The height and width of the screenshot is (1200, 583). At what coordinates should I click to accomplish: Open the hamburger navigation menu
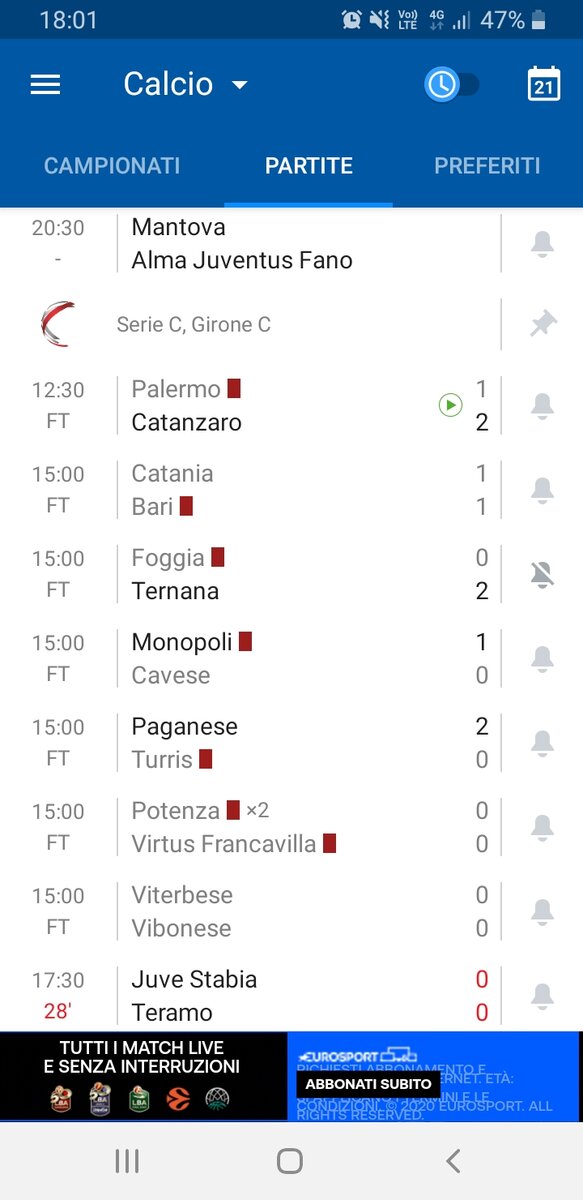point(45,85)
